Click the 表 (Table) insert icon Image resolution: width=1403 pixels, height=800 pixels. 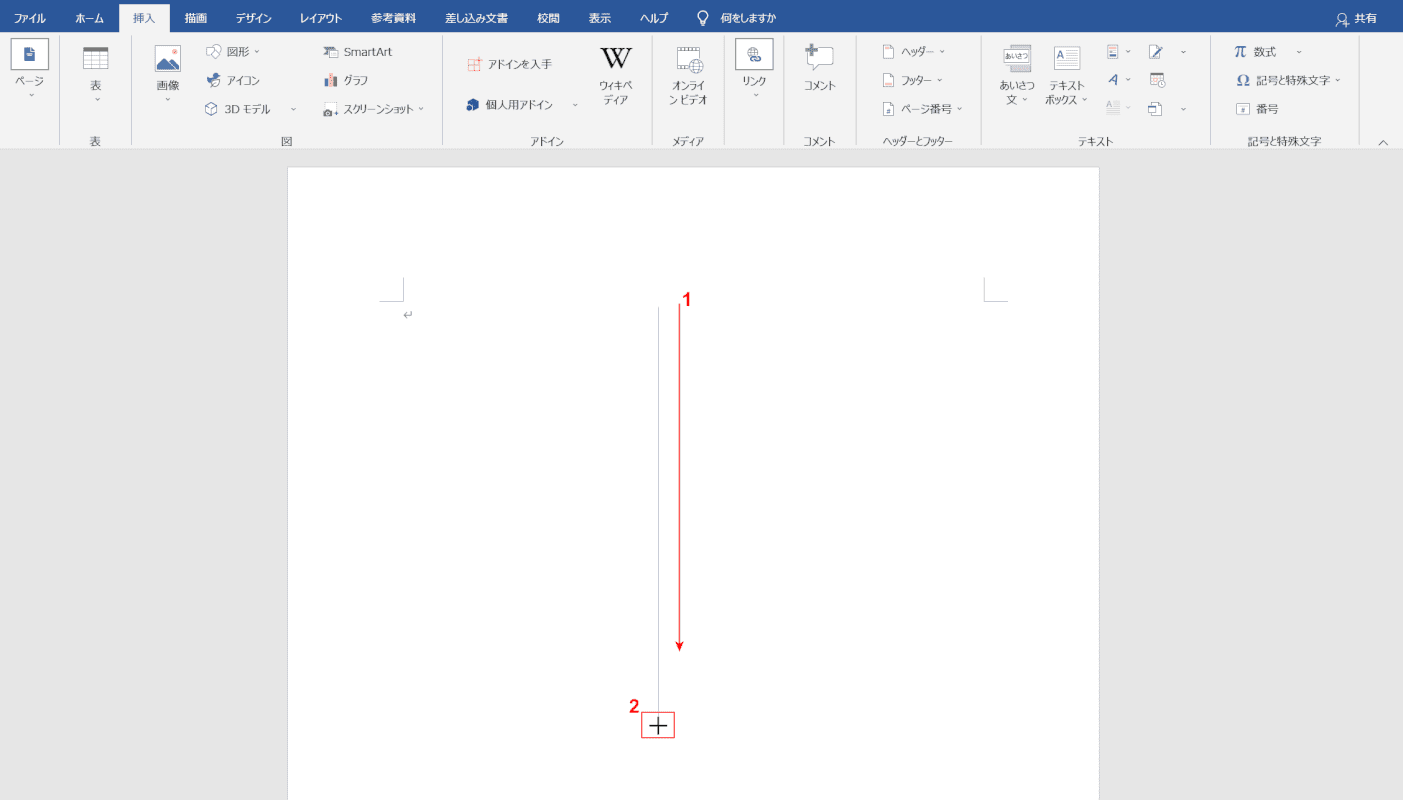tap(96, 59)
